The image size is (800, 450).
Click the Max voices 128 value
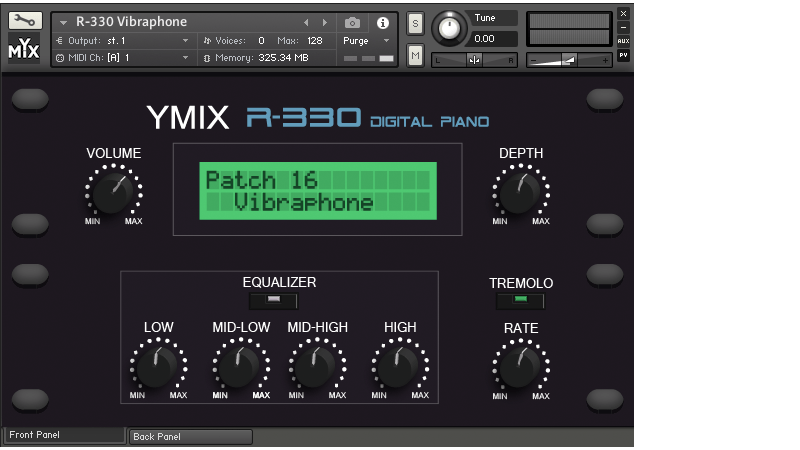[x=315, y=41]
